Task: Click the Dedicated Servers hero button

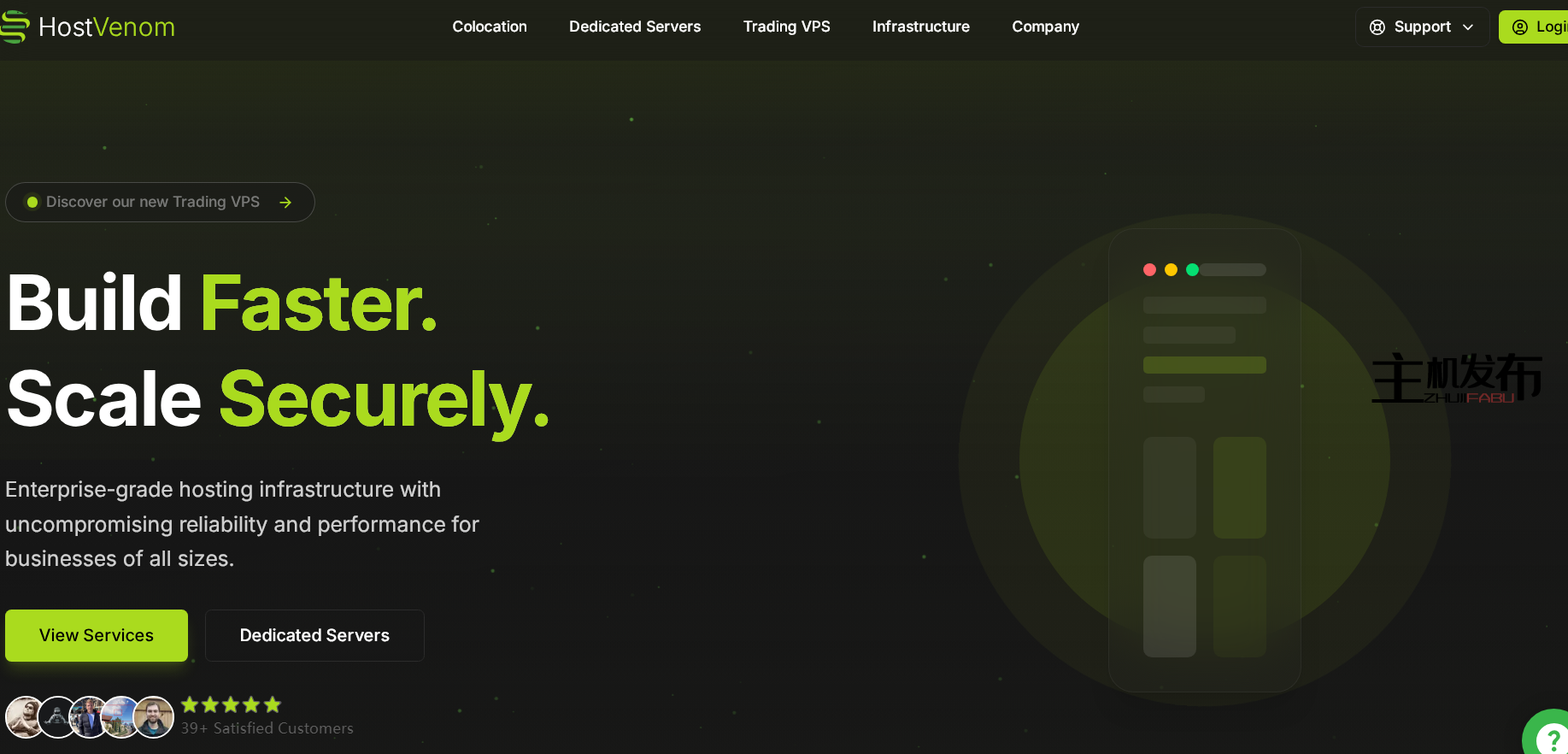Action: [314, 635]
